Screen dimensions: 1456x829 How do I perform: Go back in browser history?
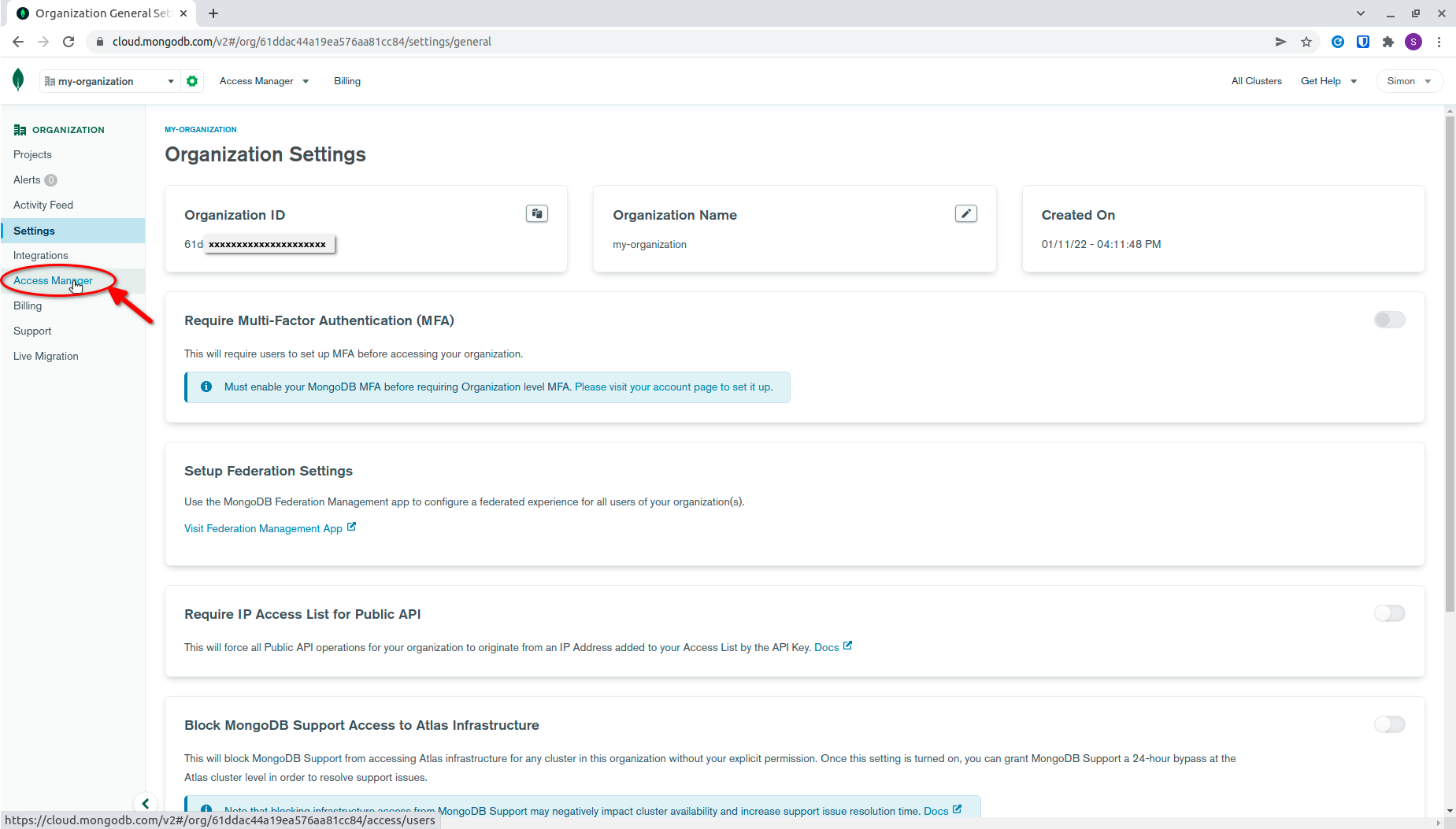pyautogui.click(x=18, y=42)
